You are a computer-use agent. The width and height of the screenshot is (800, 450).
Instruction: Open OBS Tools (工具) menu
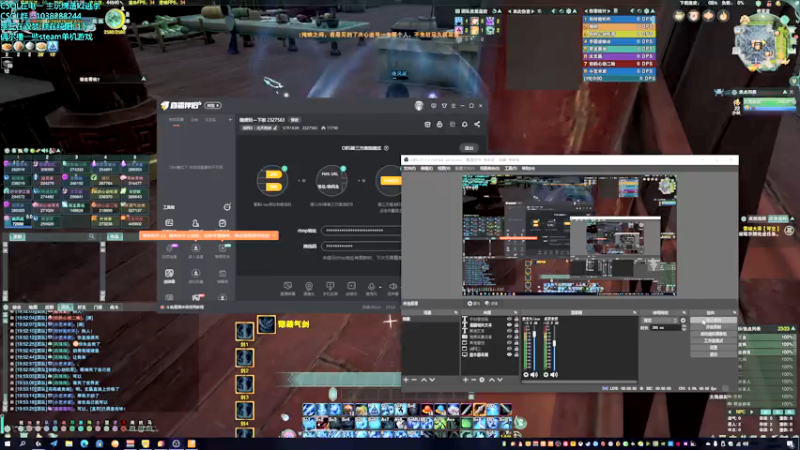click(x=511, y=168)
